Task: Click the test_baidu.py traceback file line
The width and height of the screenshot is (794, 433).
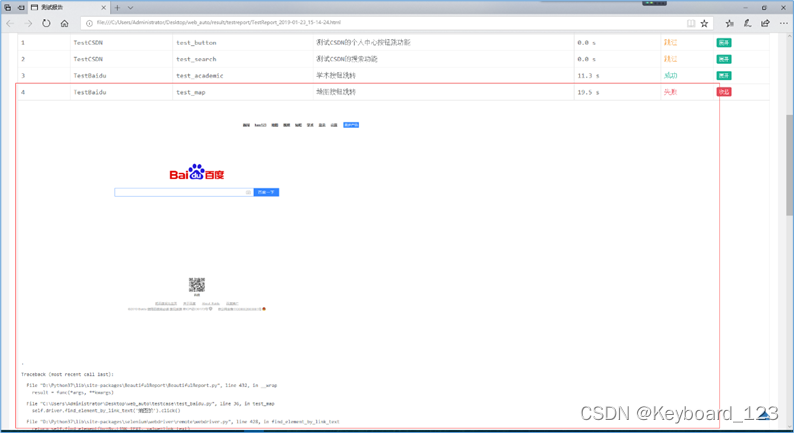Action: (x=150, y=404)
